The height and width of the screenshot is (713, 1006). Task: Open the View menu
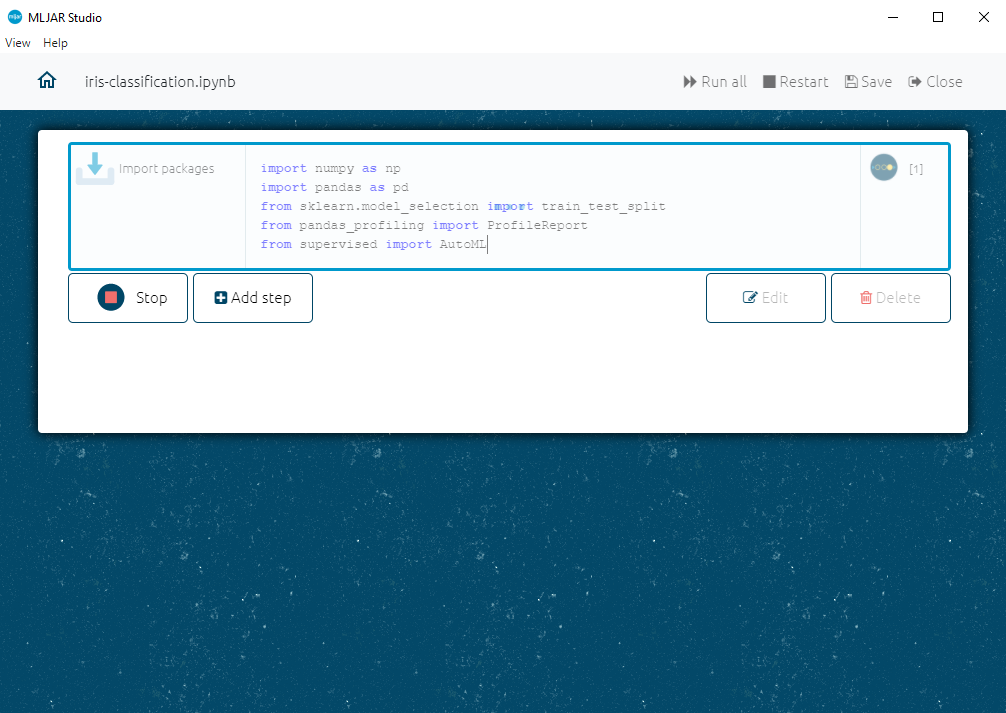coord(18,43)
